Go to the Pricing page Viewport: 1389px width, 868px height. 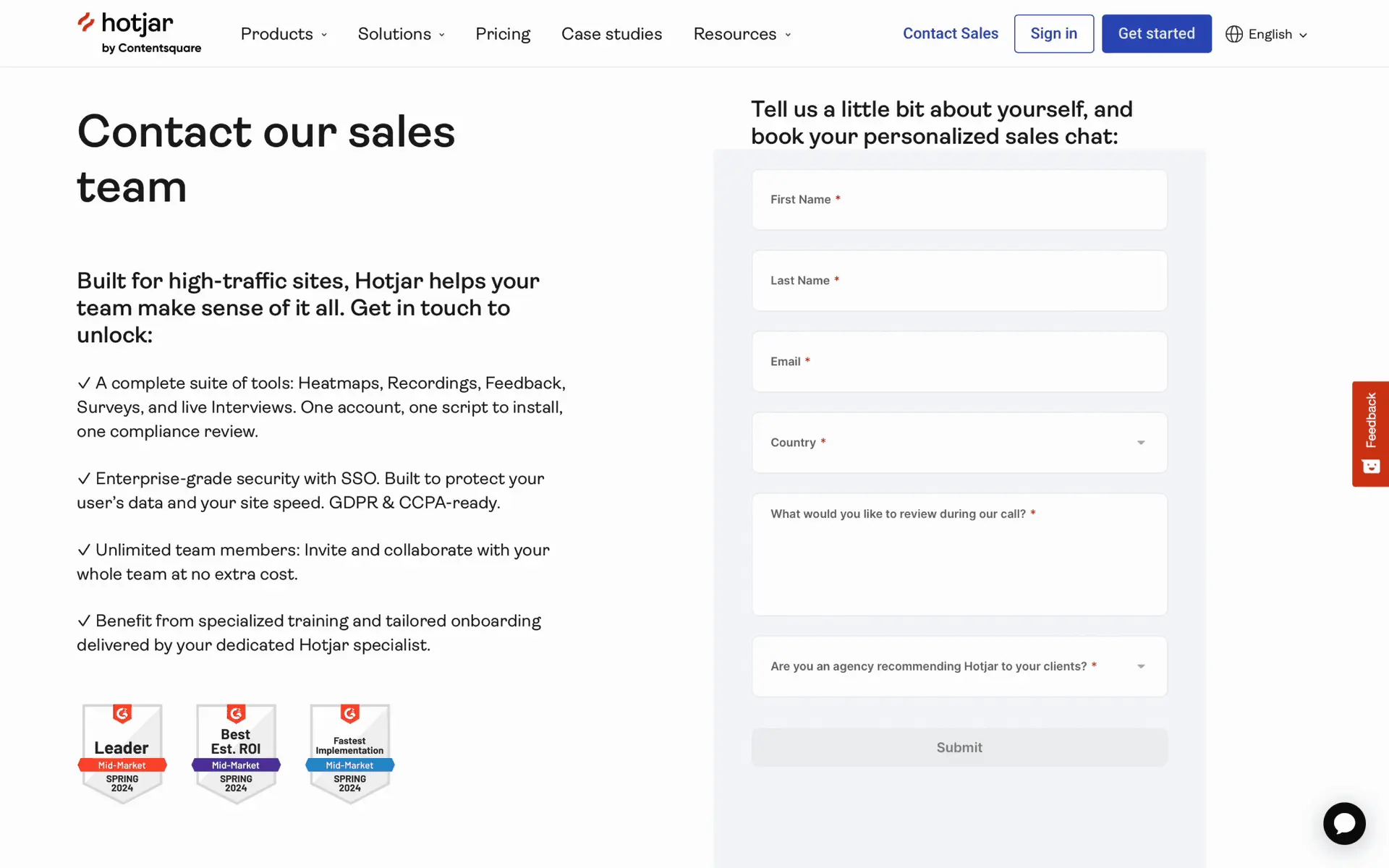pyautogui.click(x=503, y=34)
